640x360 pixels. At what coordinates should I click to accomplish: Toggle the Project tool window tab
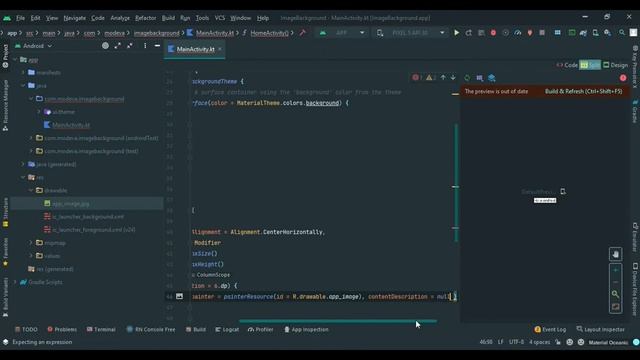pyautogui.click(x=5, y=56)
